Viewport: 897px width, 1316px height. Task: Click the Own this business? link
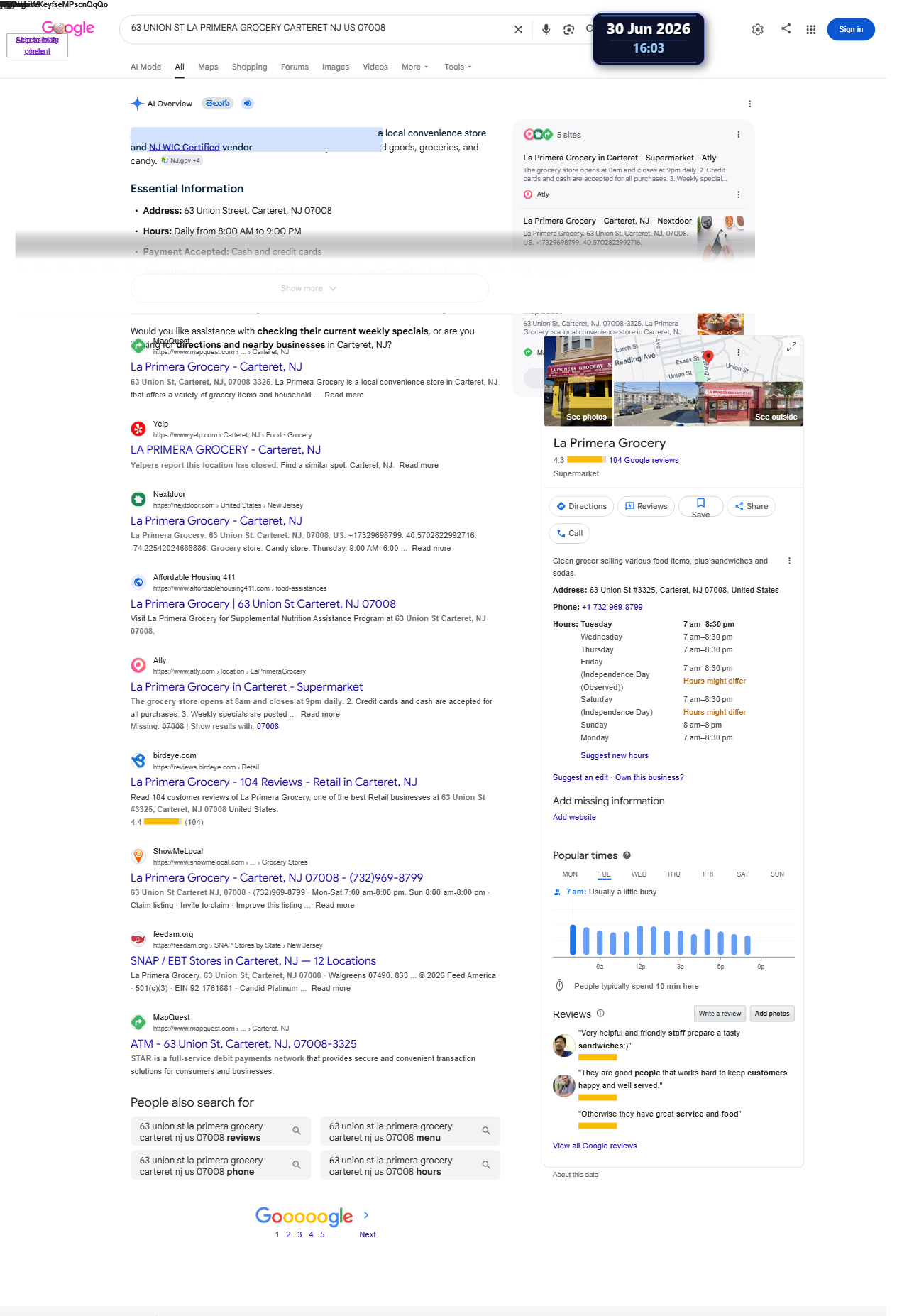click(649, 777)
